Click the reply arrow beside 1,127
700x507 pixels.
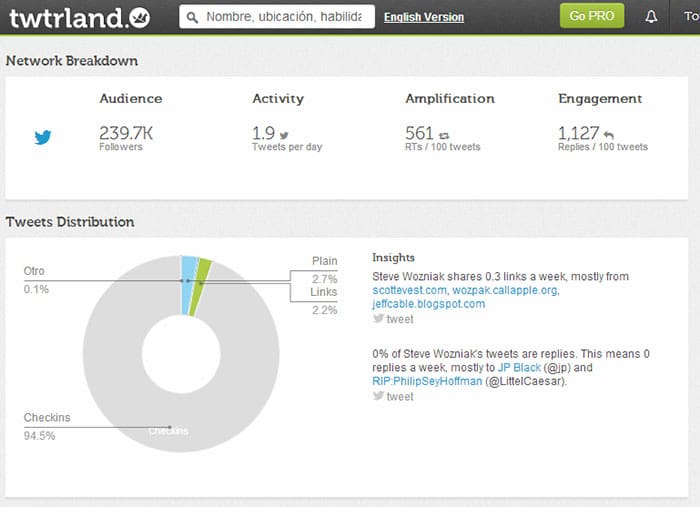pyautogui.click(x=608, y=134)
